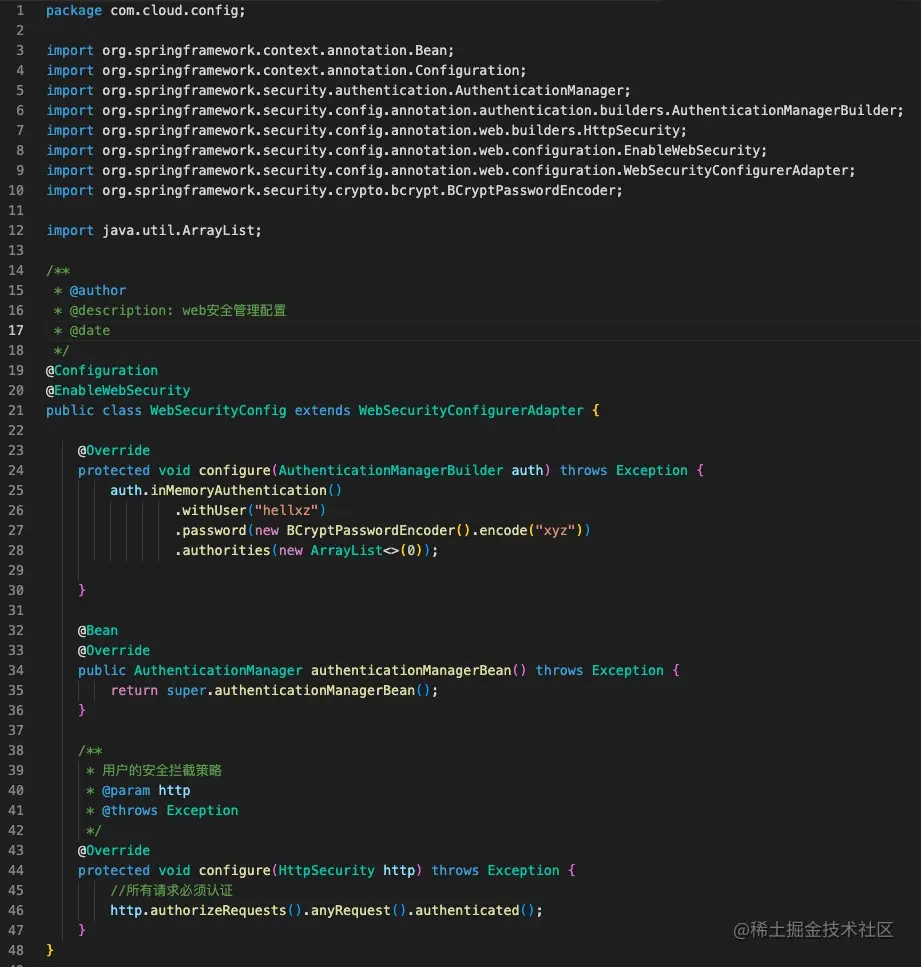Select the "xyz" string literal
The image size is (921, 967).
pos(555,530)
